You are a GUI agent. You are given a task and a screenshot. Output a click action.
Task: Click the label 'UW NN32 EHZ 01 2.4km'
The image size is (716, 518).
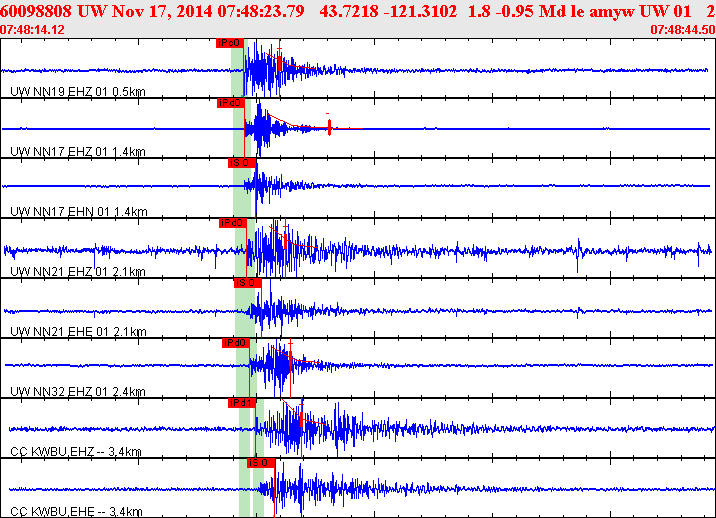click(x=78, y=391)
